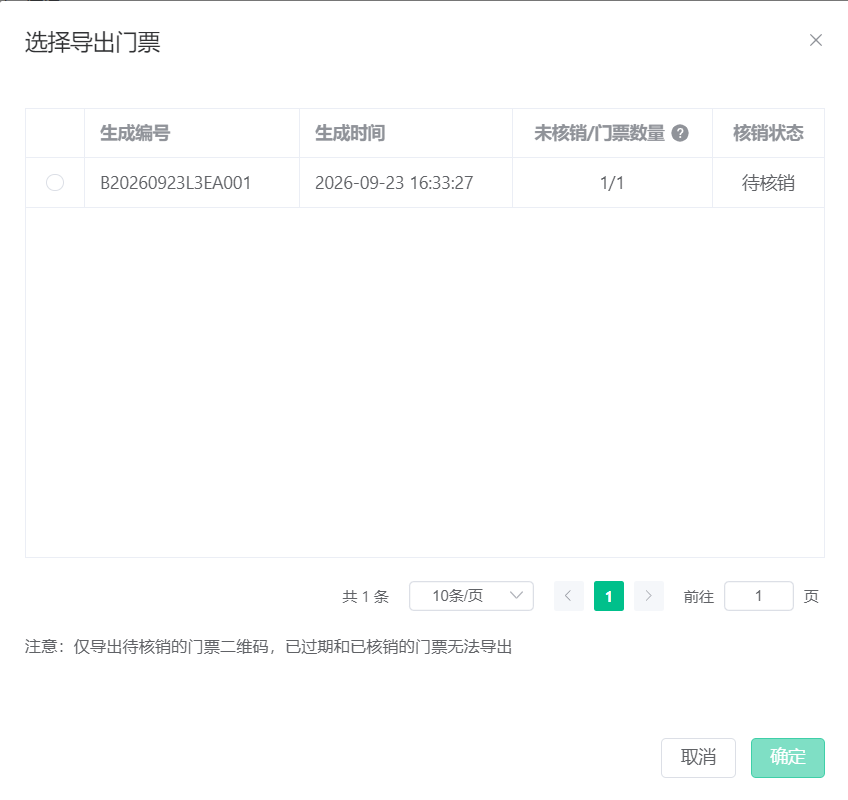
Task: Click the time 2026-09-23 16:33:27
Action: pyautogui.click(x=394, y=183)
